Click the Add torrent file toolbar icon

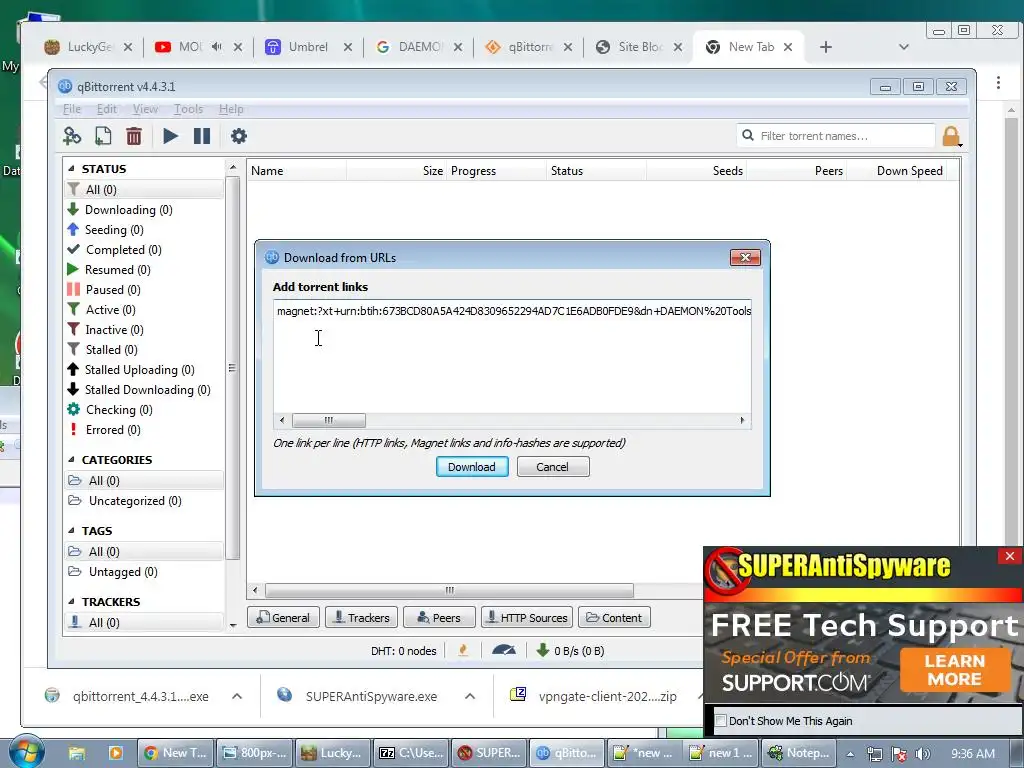tap(103, 136)
